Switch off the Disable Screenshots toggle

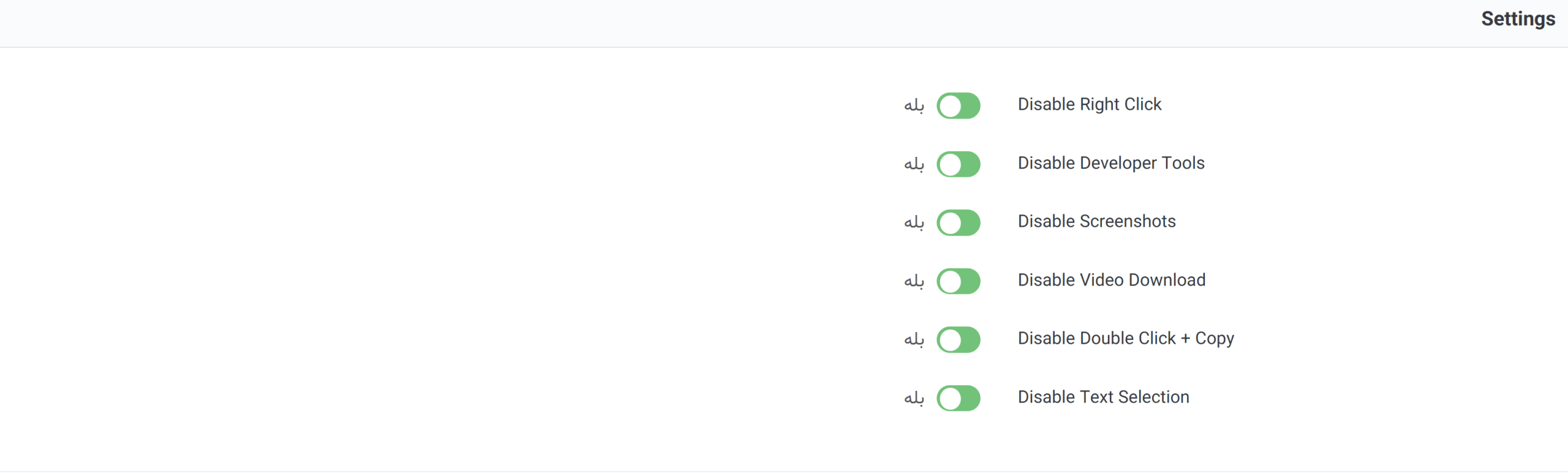(959, 222)
